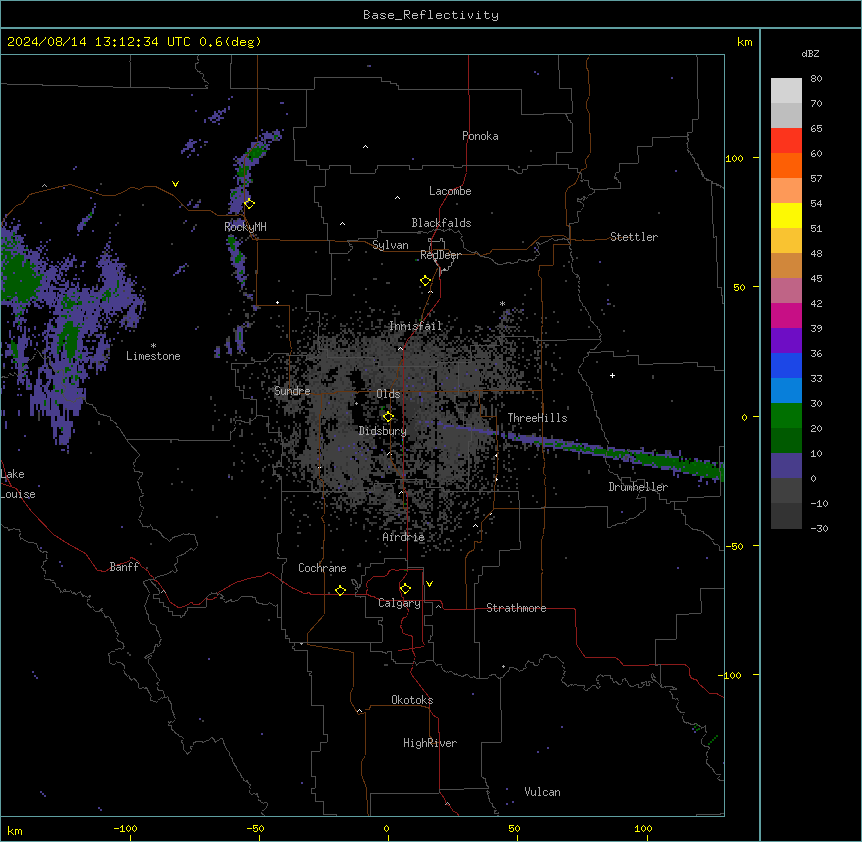
Task: Click the RedDeer city label
Action: point(440,255)
